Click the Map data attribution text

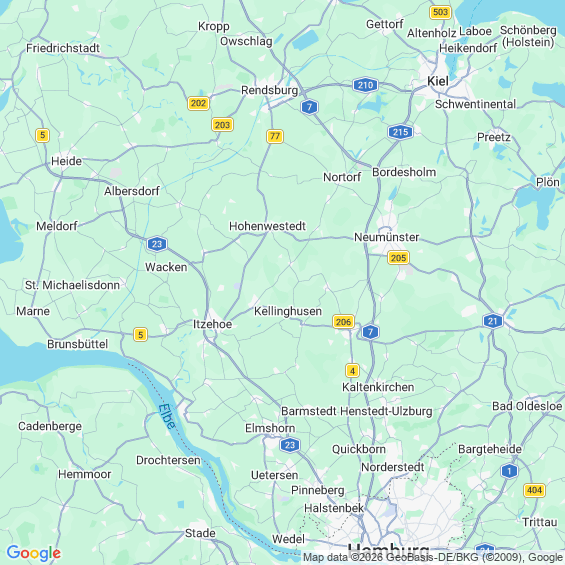(x=433, y=557)
